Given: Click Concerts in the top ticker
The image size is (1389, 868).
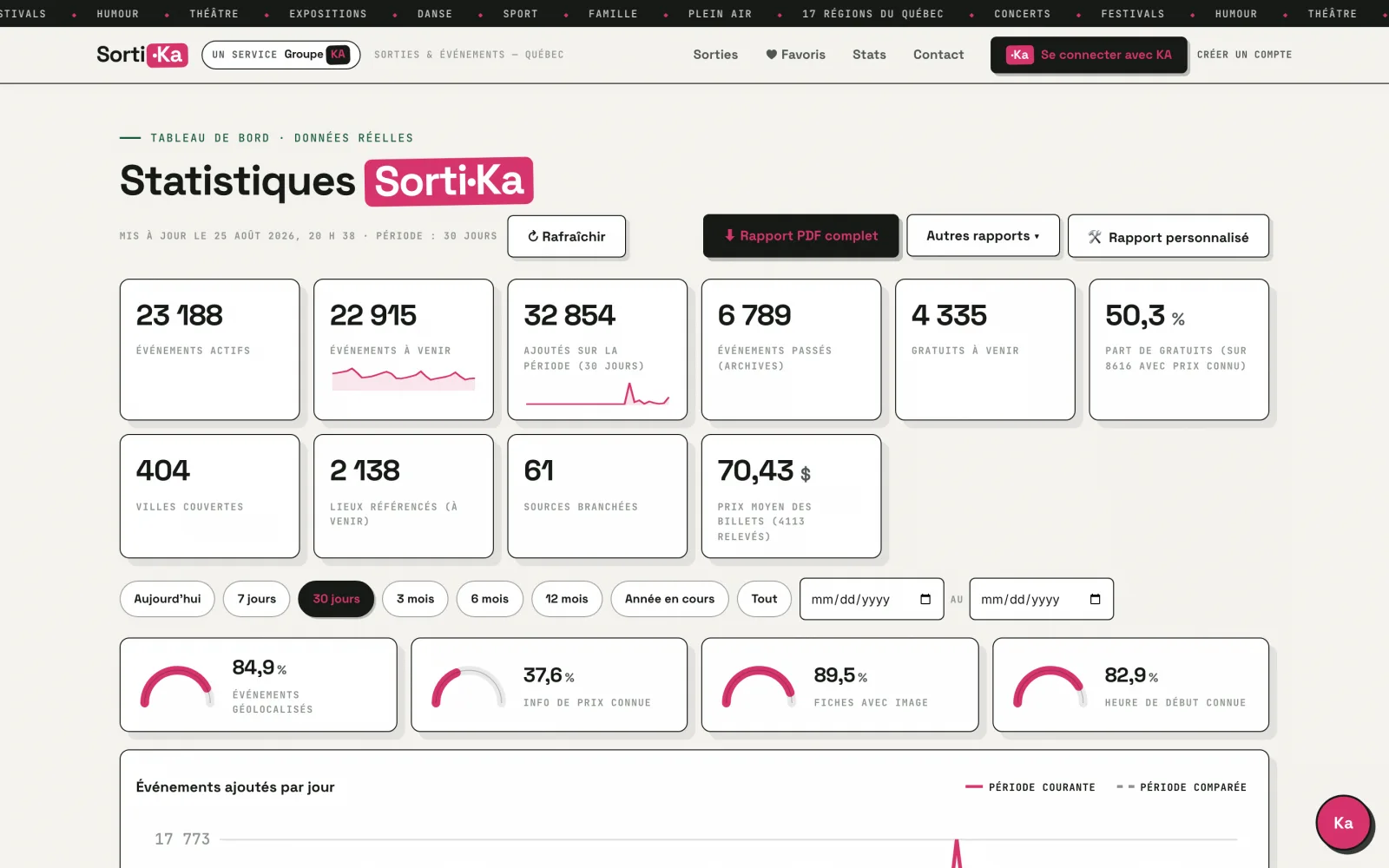Looking at the screenshot, I should [x=1023, y=14].
